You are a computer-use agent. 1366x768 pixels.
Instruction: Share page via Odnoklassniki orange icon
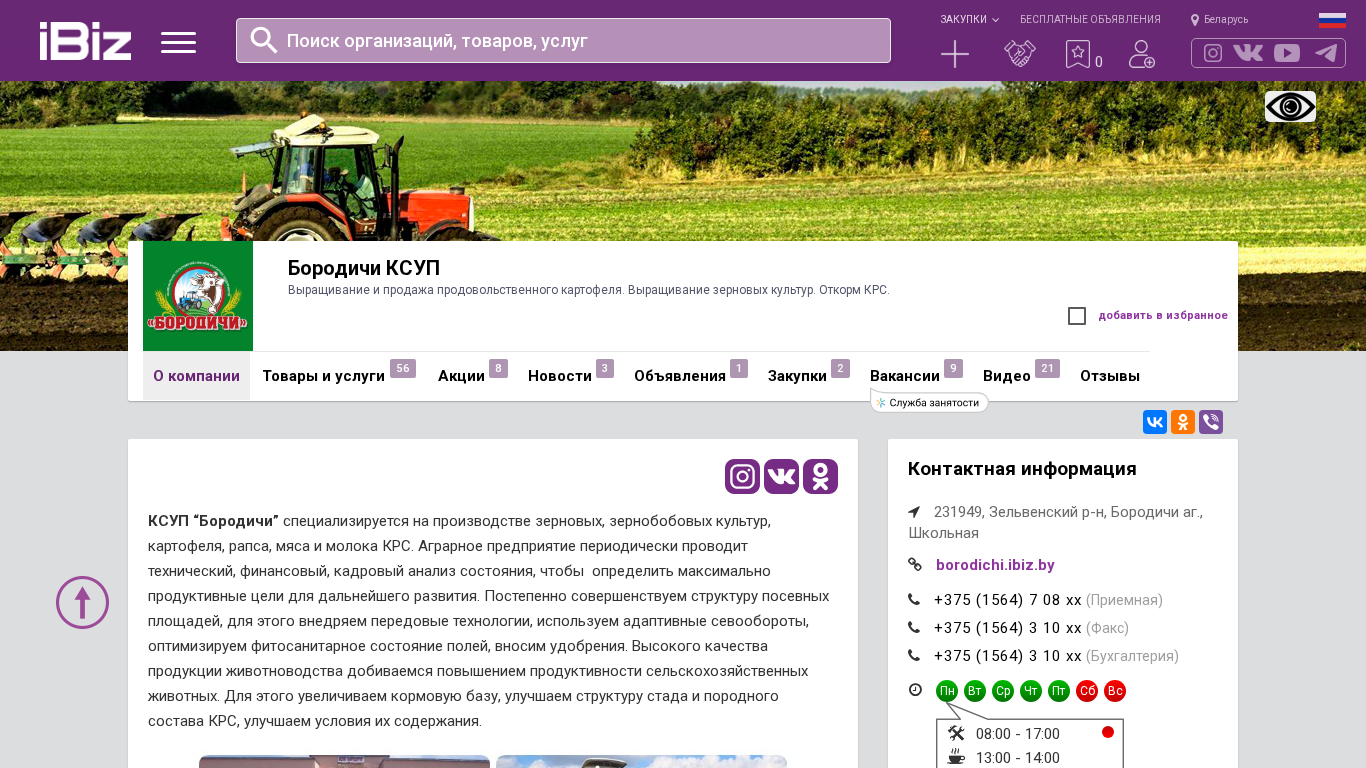click(1183, 422)
